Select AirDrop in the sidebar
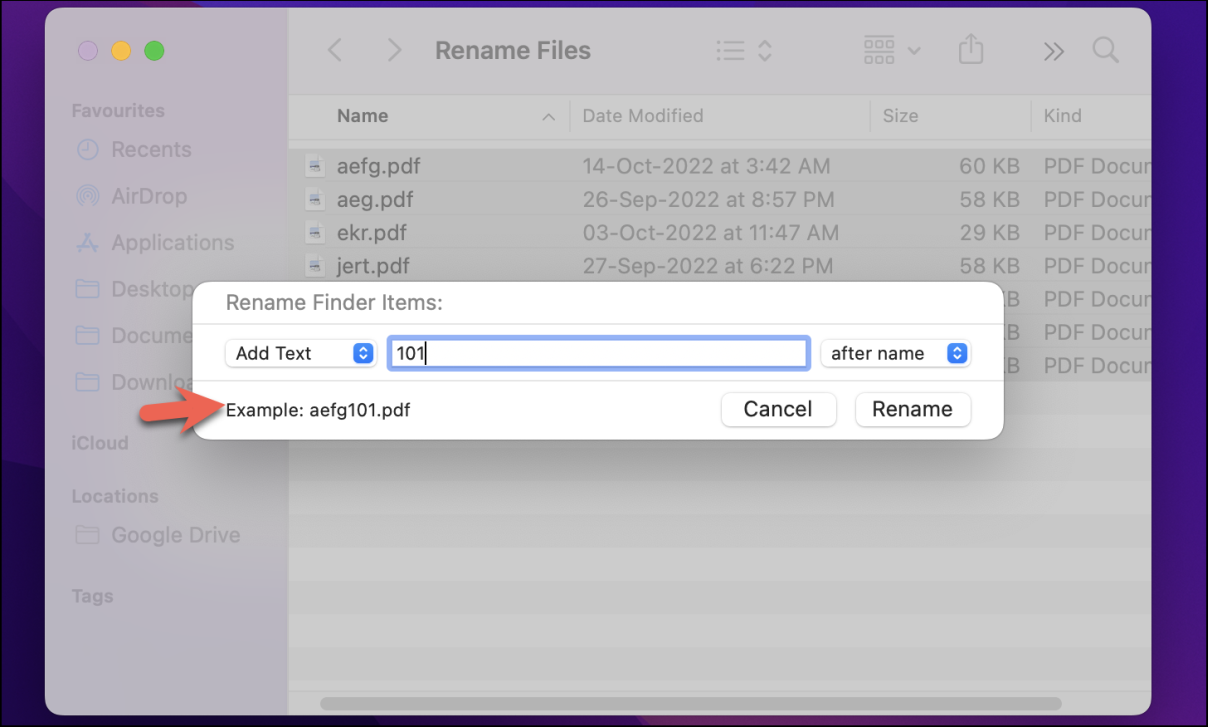The width and height of the screenshot is (1208, 727). pyautogui.click(x=149, y=196)
